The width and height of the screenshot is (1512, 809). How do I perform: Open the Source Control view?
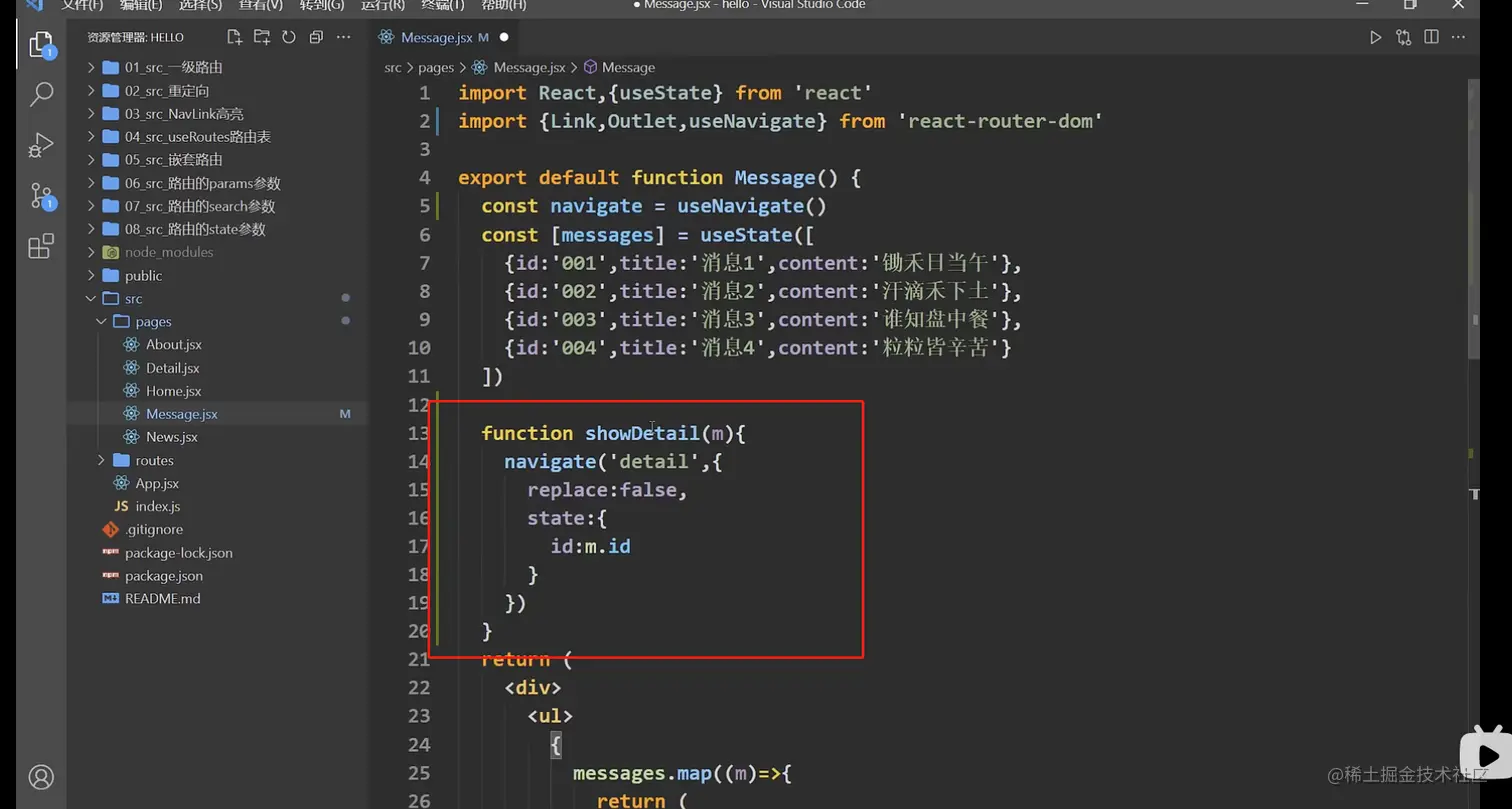pyautogui.click(x=41, y=195)
